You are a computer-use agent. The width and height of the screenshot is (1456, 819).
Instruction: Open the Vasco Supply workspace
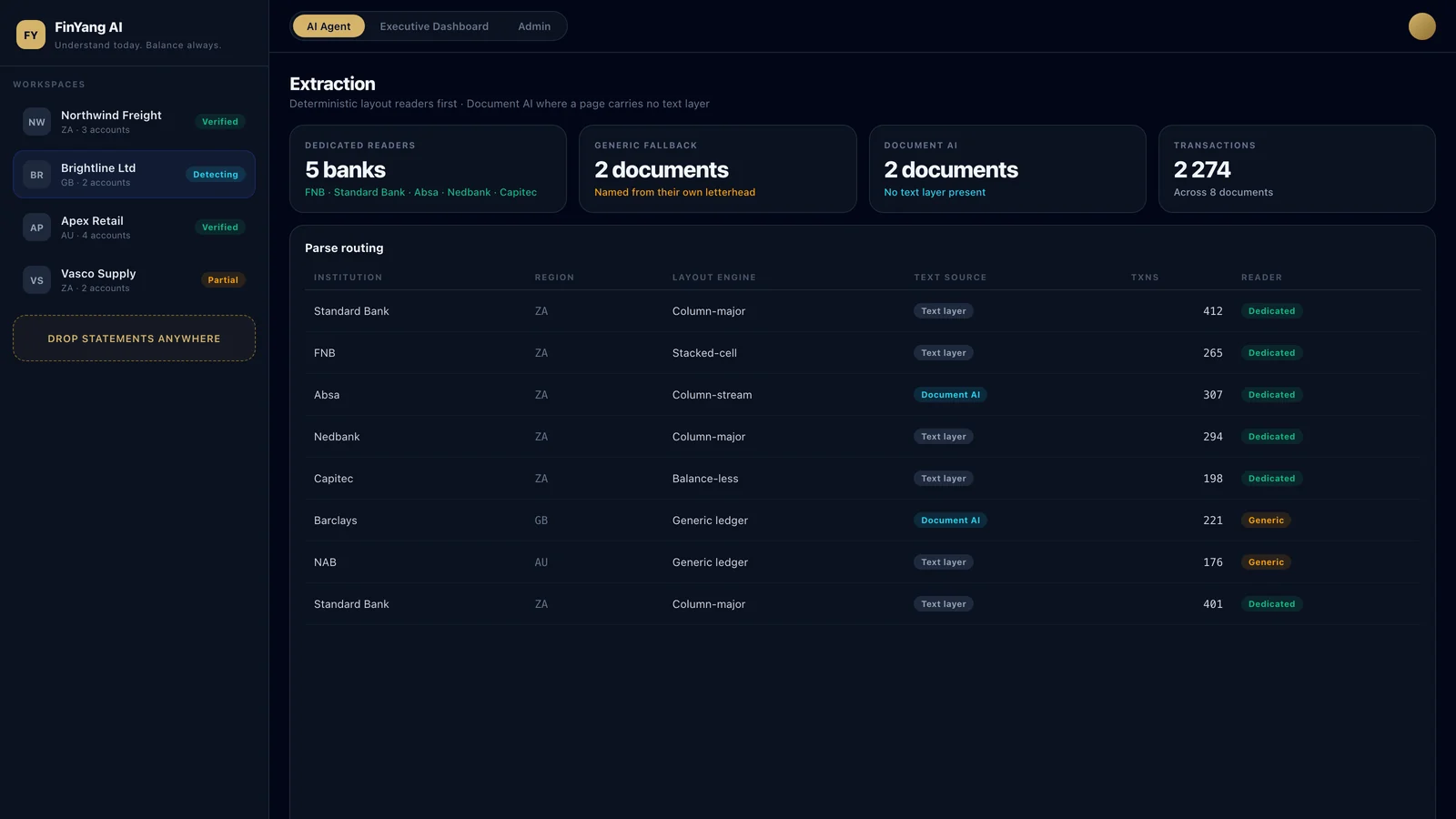134,280
